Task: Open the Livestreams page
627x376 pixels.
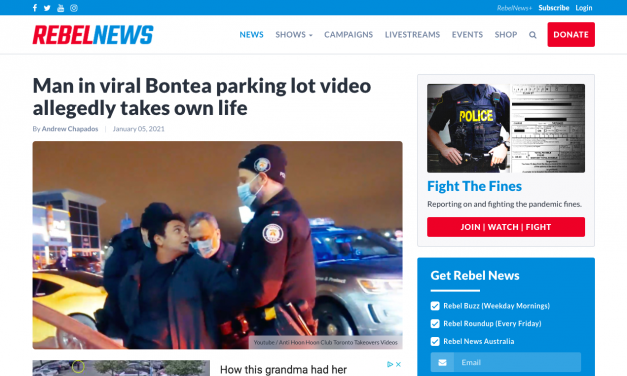Action: tap(412, 35)
